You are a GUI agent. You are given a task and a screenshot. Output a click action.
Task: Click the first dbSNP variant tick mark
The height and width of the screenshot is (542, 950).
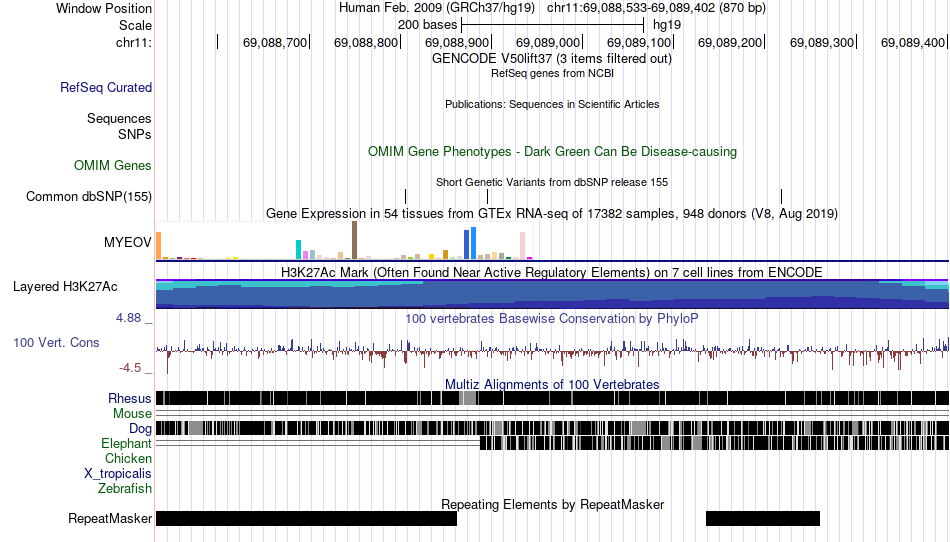(405, 196)
